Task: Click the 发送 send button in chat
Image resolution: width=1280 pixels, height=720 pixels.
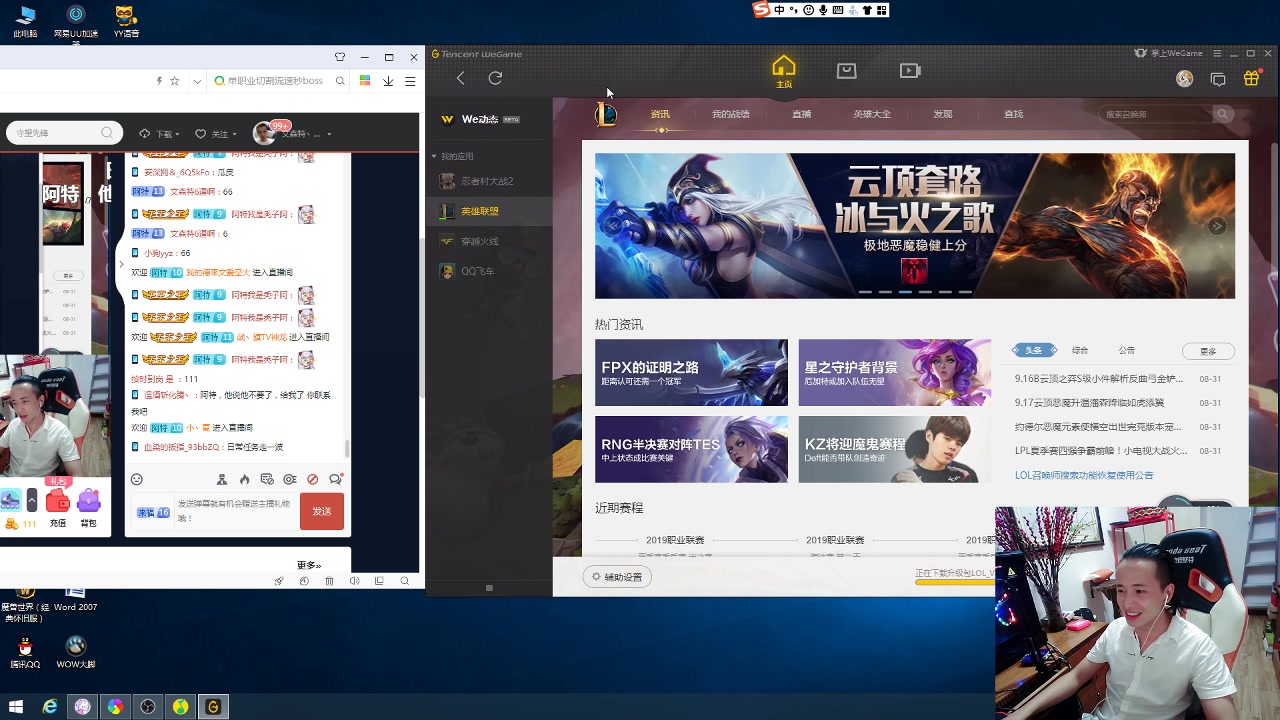Action: click(x=322, y=511)
